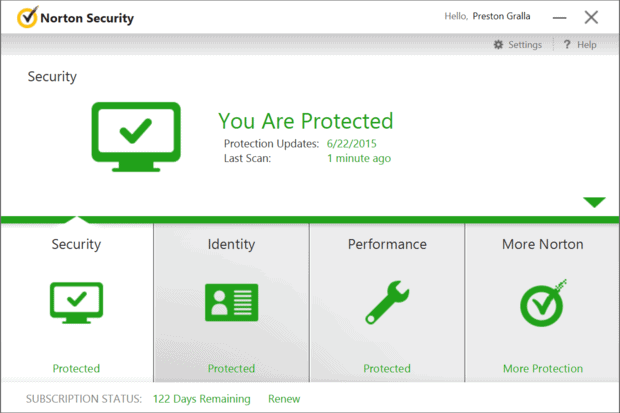Viewport: 620px width, 413px height.
Task: Click the large protected monitor icon
Action: 136,137
